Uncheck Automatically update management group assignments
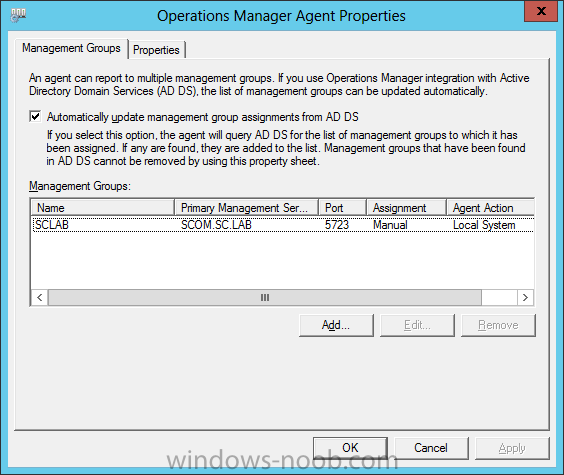The height and width of the screenshot is (475, 564). pos(35,117)
